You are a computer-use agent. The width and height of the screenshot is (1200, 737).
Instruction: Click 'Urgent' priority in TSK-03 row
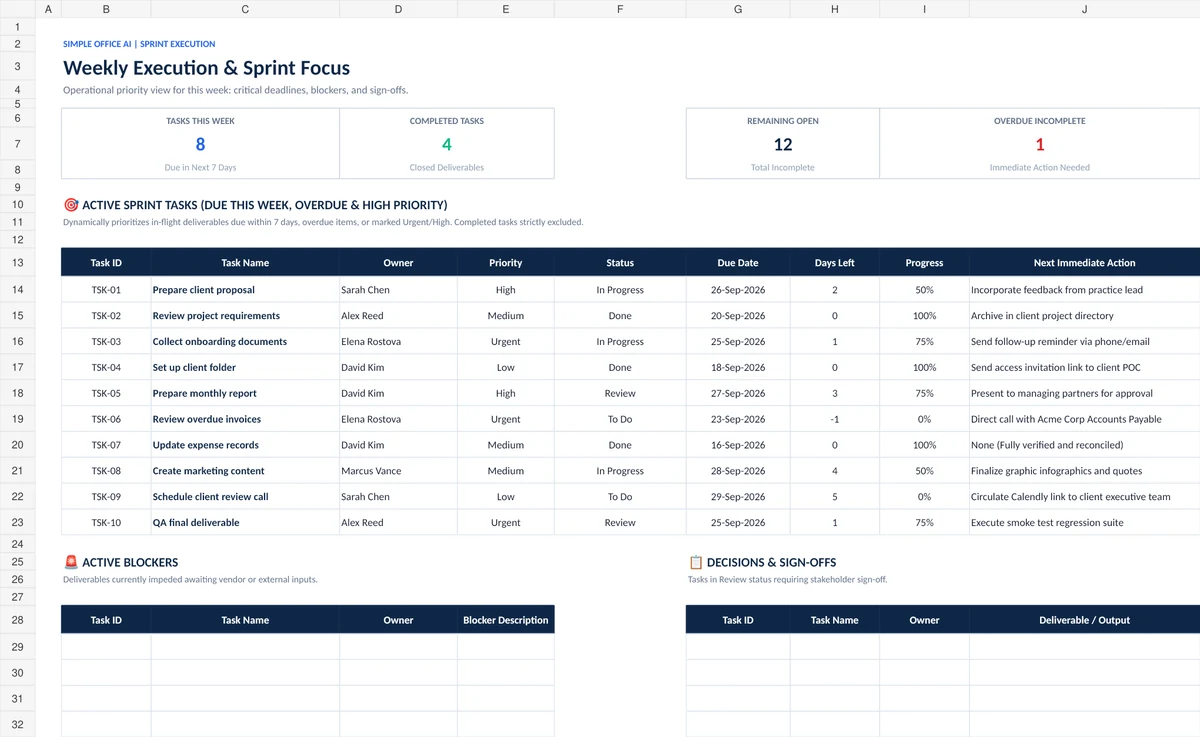(505, 342)
